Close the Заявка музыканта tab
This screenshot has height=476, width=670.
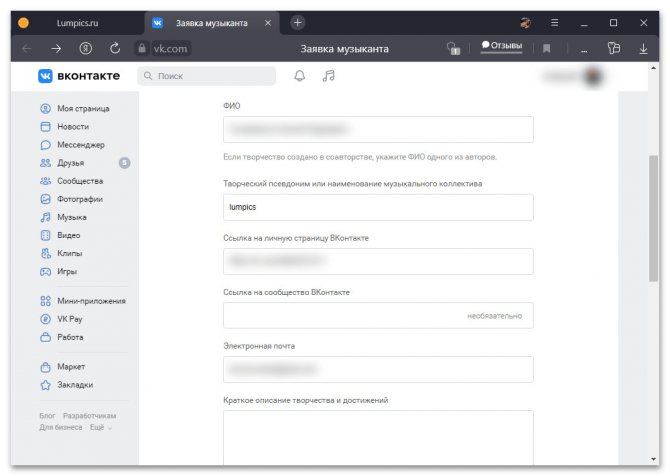click(x=268, y=23)
